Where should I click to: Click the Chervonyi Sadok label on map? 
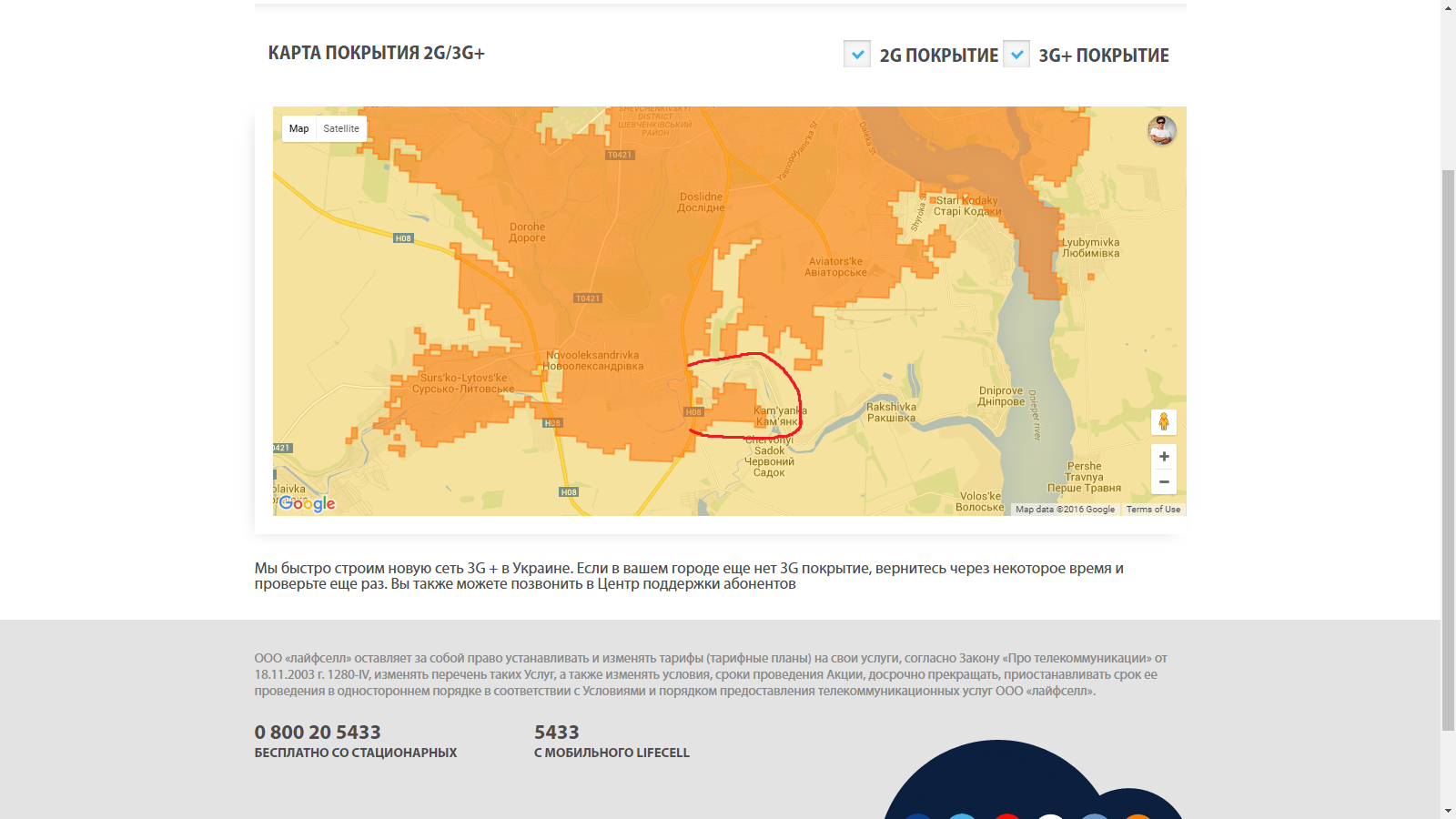tap(769, 456)
